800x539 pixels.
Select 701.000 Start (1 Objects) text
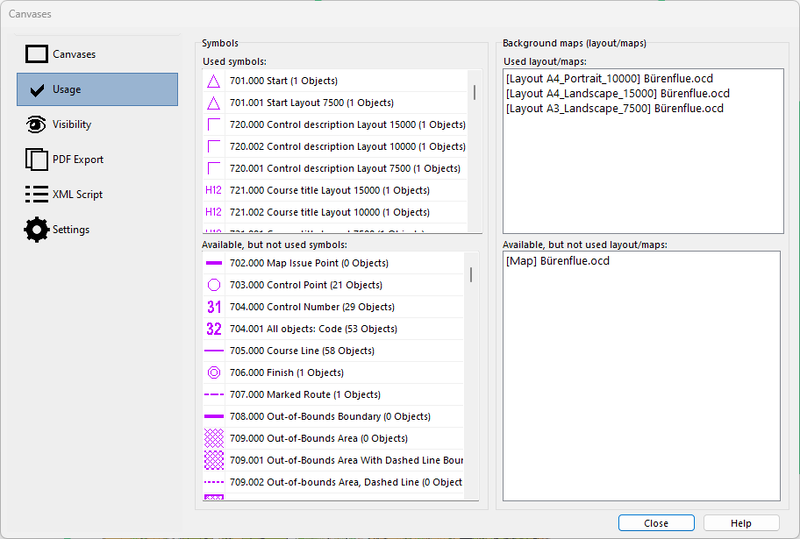coord(284,81)
